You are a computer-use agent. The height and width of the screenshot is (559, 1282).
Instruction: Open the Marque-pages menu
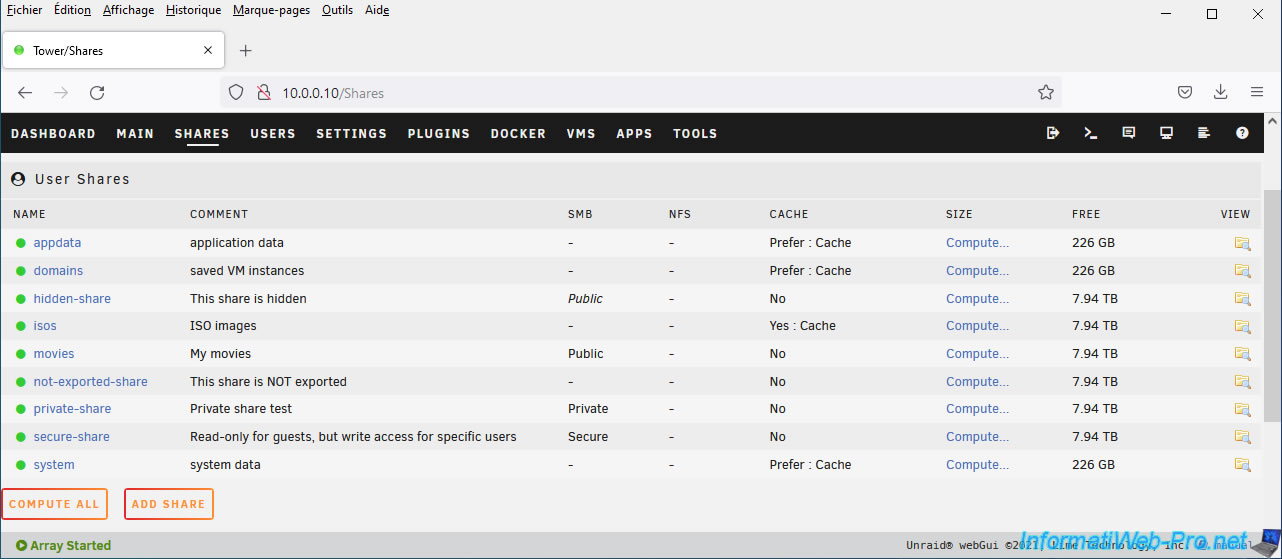(x=271, y=10)
